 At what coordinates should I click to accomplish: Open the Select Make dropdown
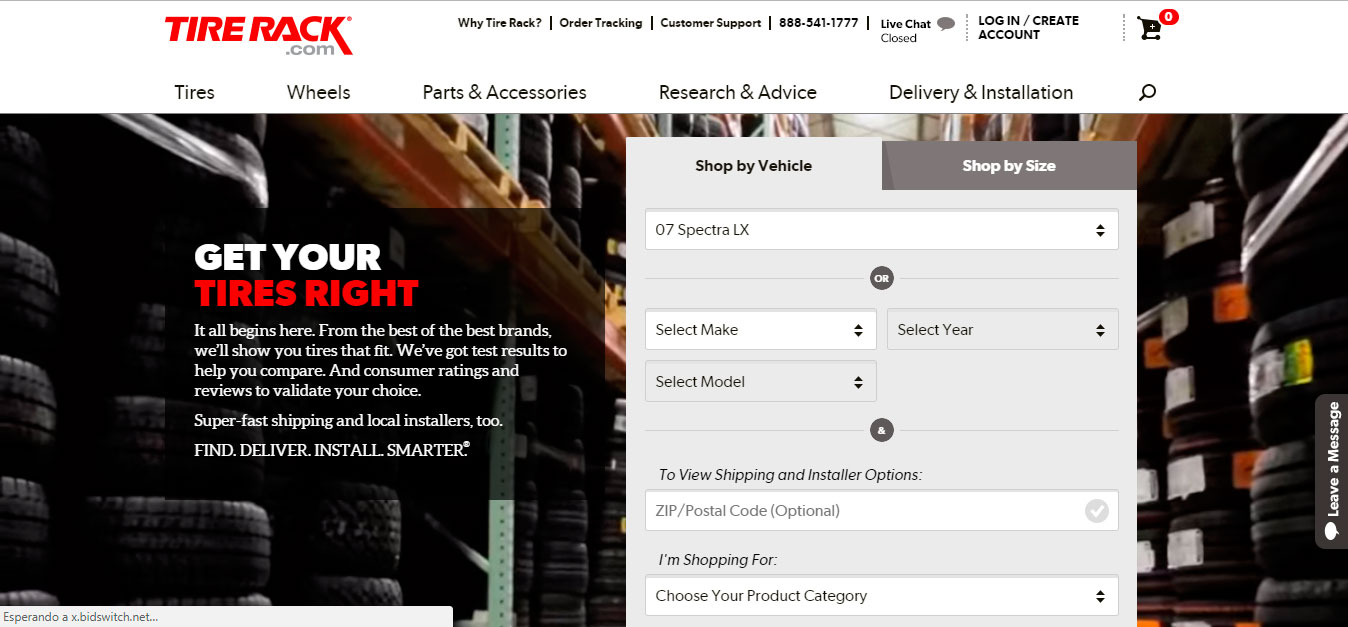(x=760, y=330)
